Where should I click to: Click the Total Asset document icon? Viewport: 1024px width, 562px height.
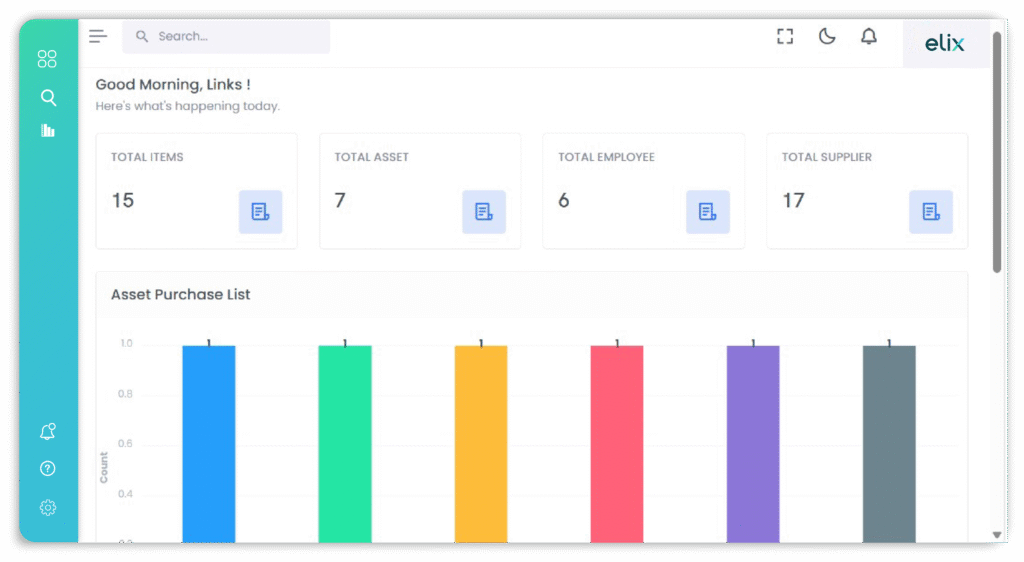click(x=484, y=212)
